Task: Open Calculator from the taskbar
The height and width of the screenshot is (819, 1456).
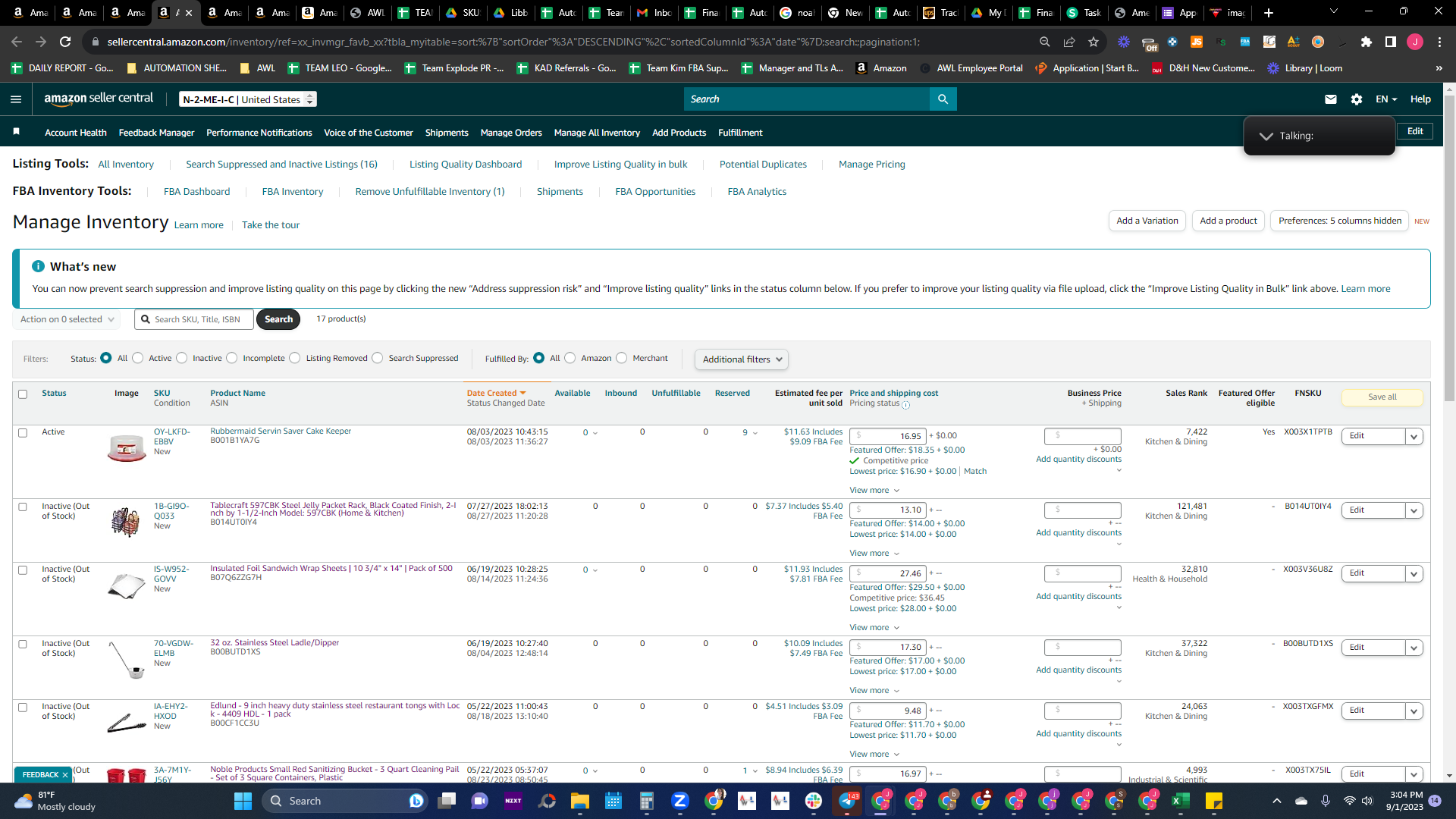Action: click(647, 801)
